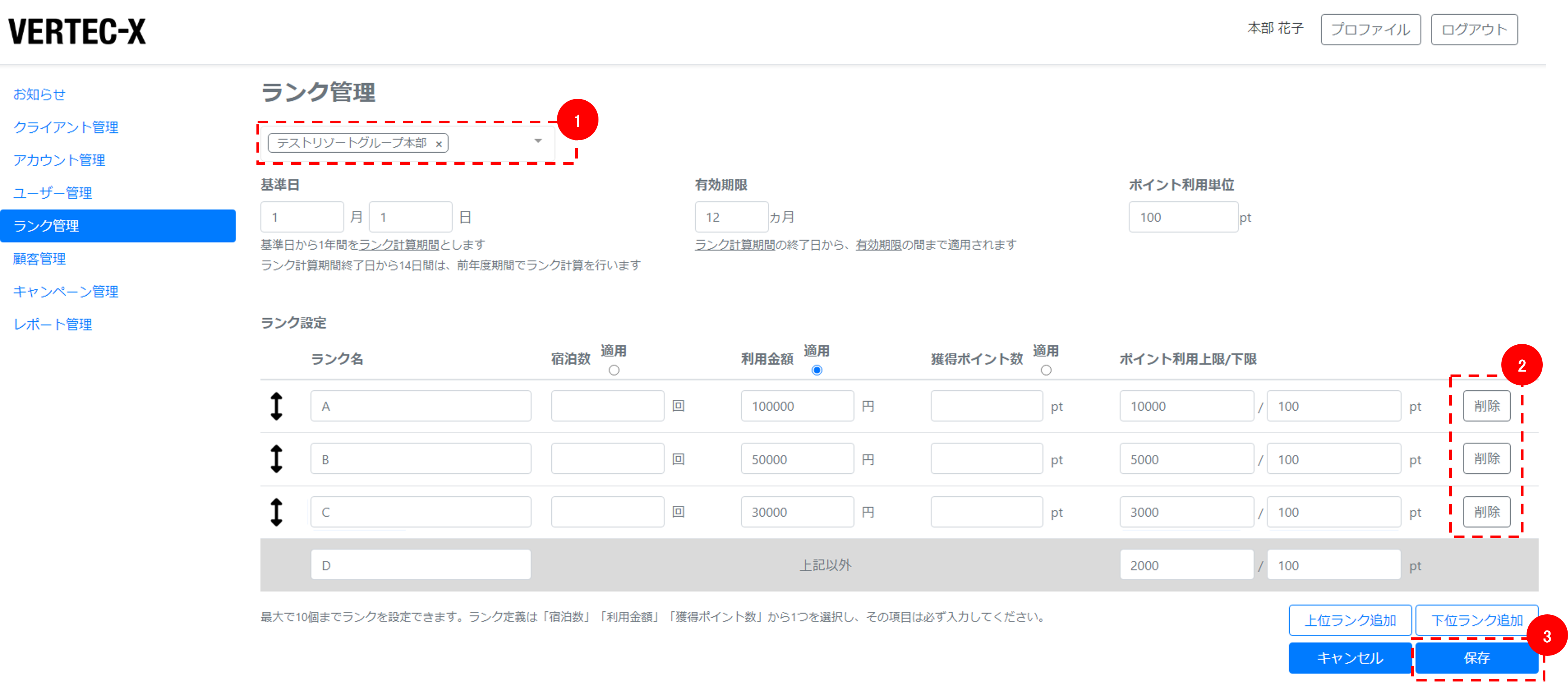This screenshot has width=1568, height=686.
Task: Click the 上記以外 label in row D
Action: 825,565
